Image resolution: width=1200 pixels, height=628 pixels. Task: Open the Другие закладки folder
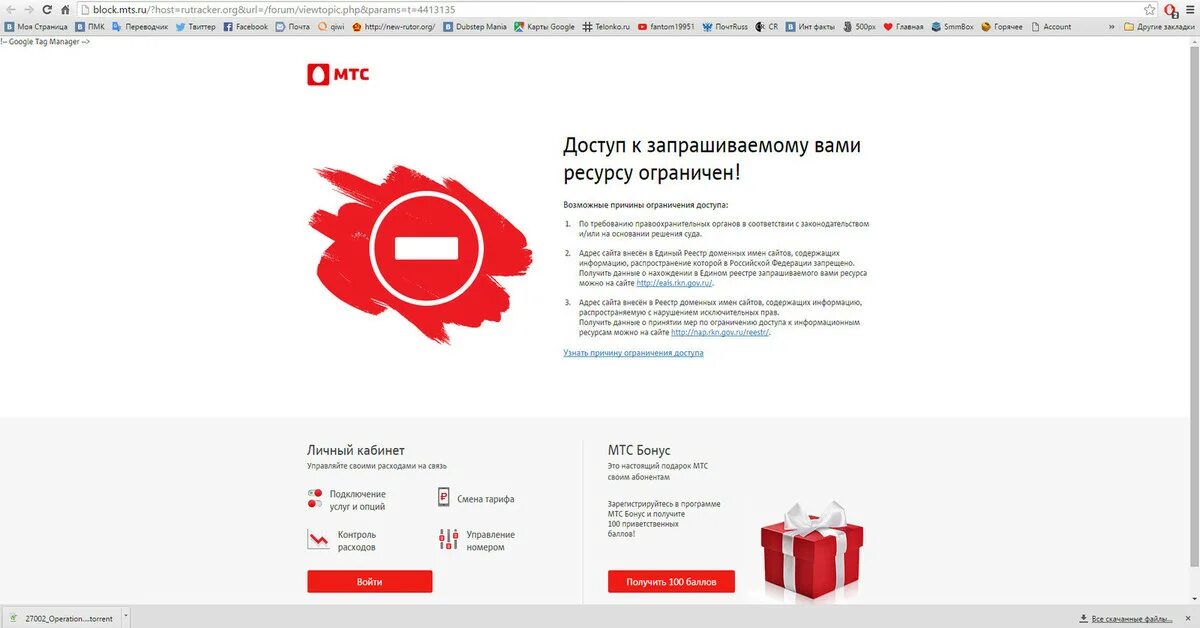pos(1159,27)
